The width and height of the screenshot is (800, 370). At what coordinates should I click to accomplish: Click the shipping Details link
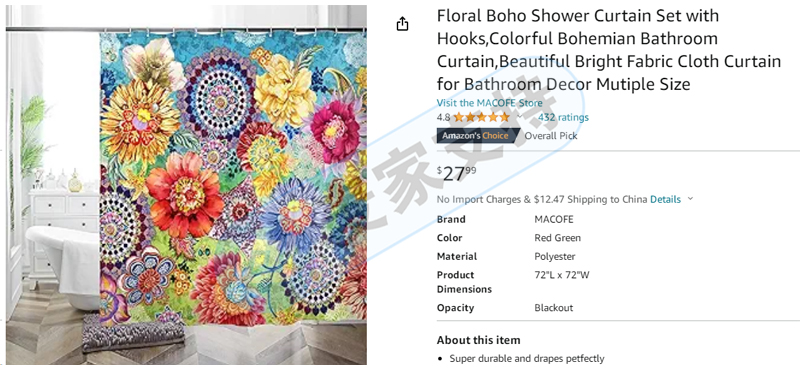click(665, 200)
